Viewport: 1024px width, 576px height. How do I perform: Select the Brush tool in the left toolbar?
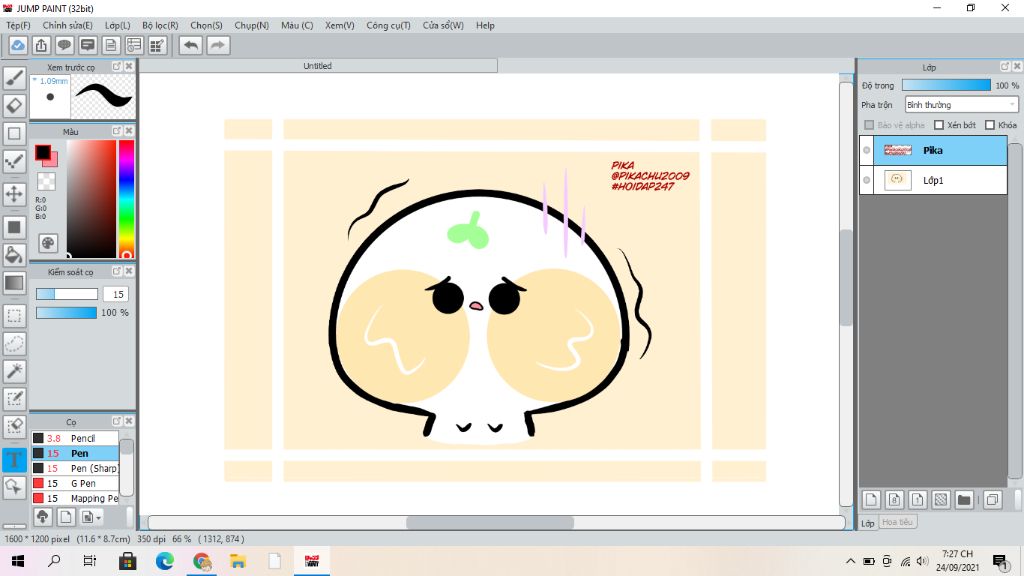coord(14,78)
